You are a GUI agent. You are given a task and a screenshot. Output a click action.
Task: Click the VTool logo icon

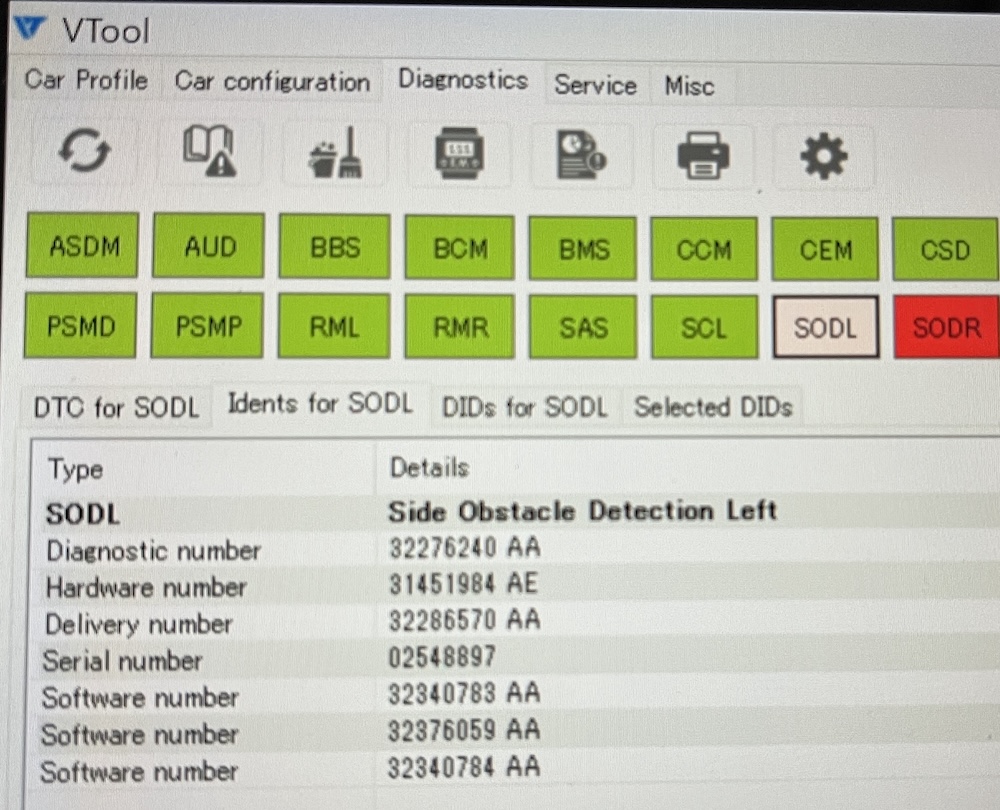[31, 28]
